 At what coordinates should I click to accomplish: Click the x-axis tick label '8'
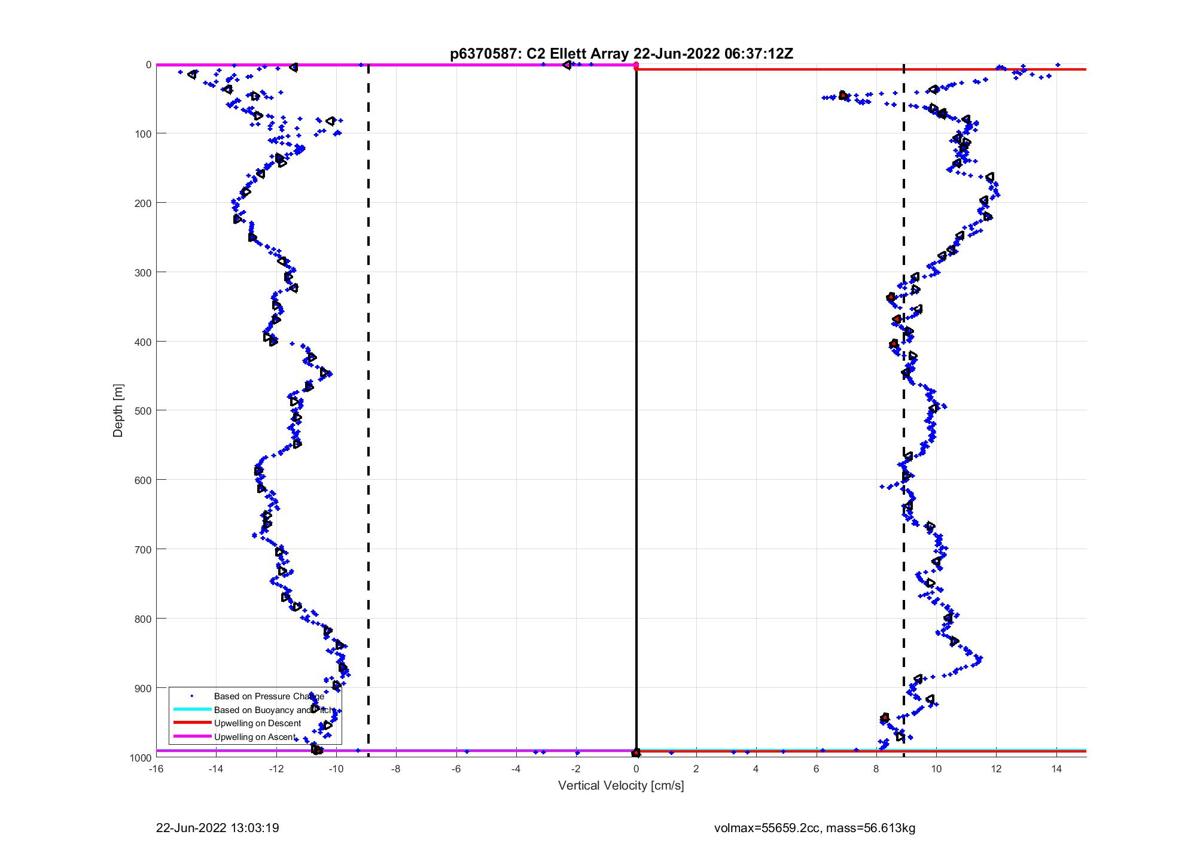[876, 769]
